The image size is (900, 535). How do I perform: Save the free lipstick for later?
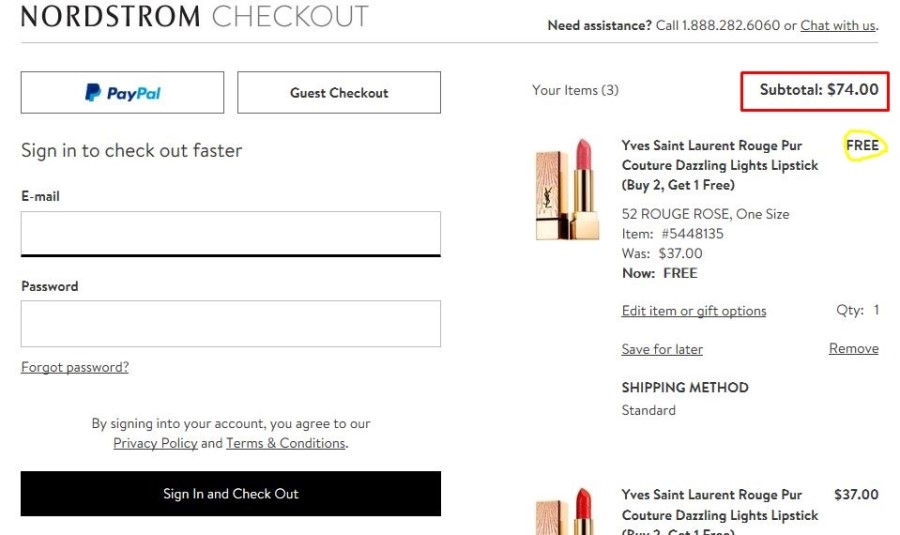662,349
